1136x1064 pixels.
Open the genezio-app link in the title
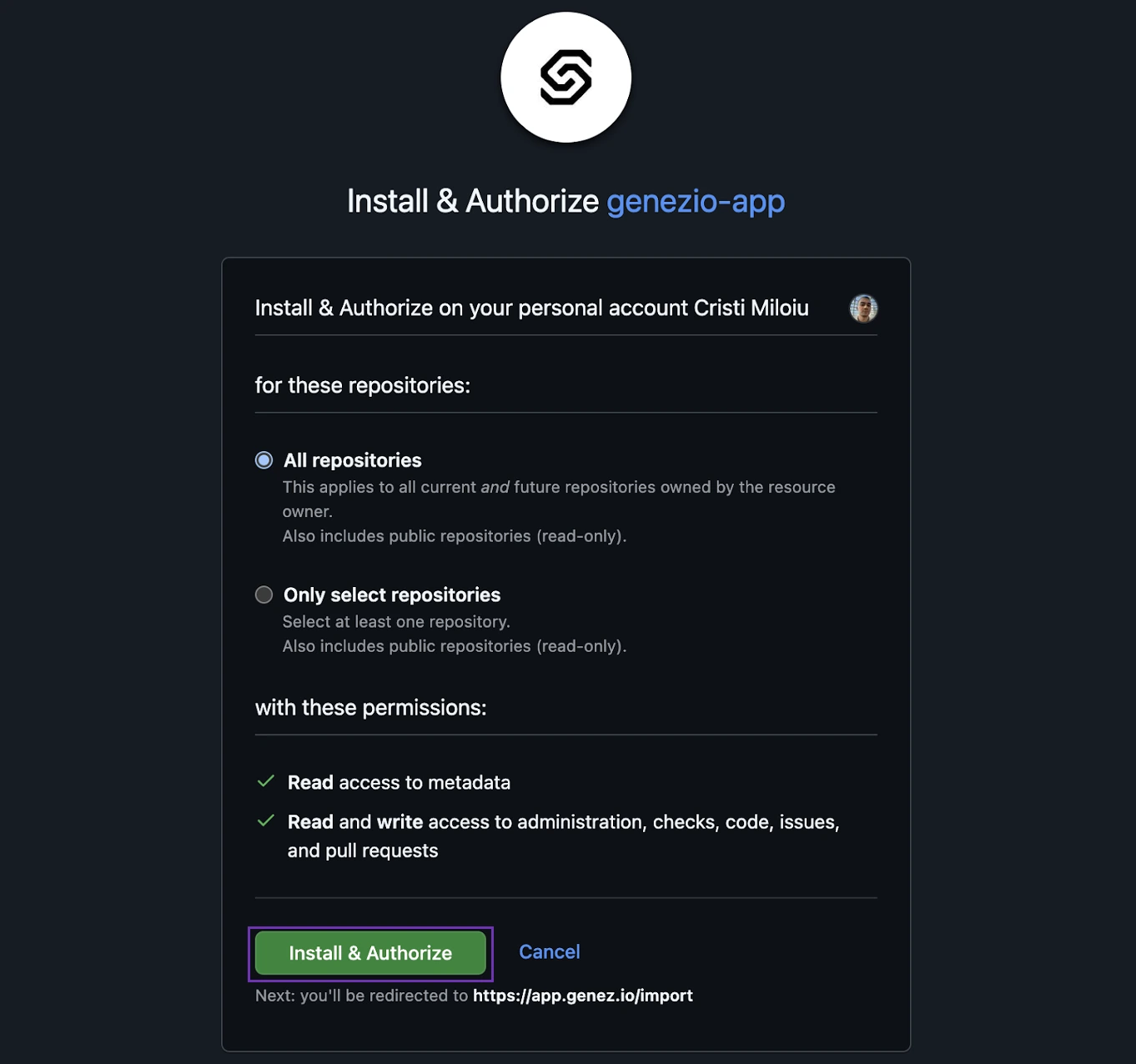point(696,201)
